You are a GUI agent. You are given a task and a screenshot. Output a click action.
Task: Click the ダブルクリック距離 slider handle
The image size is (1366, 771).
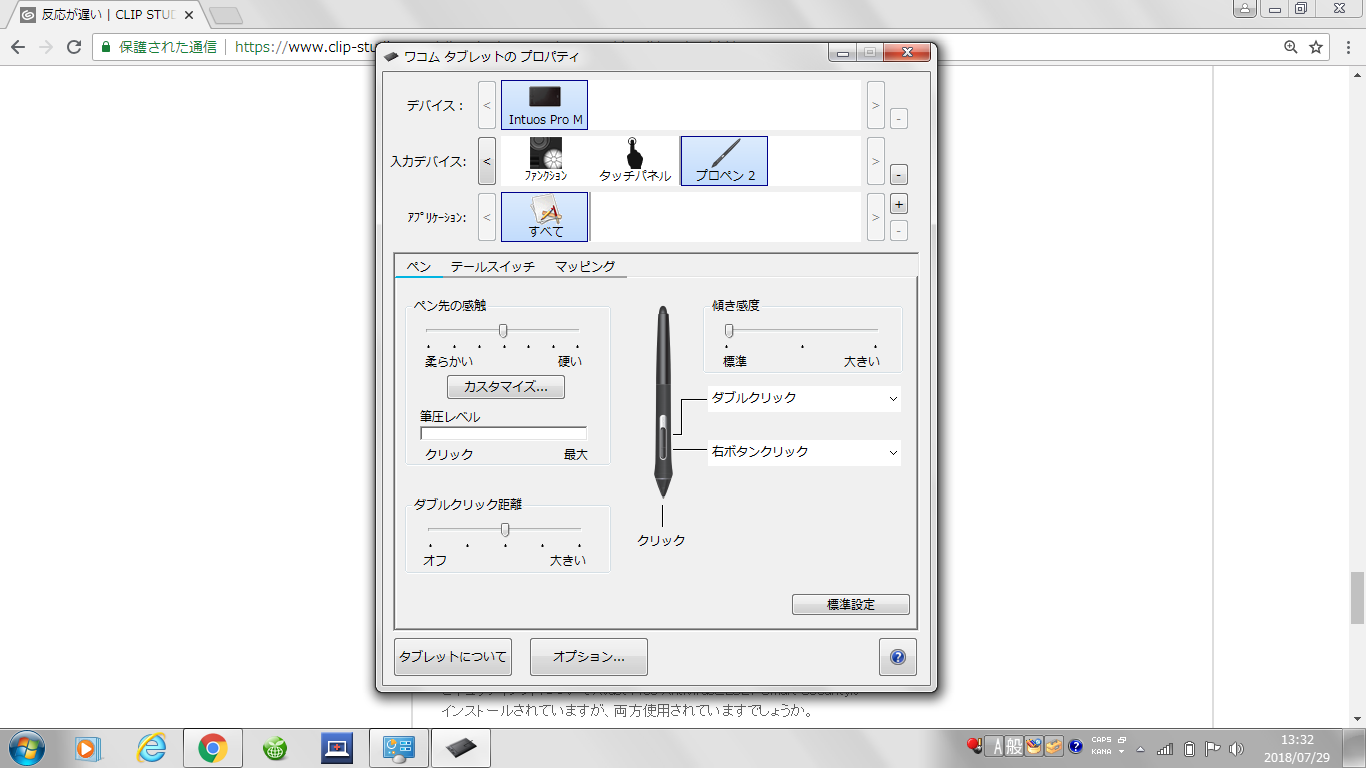505,529
